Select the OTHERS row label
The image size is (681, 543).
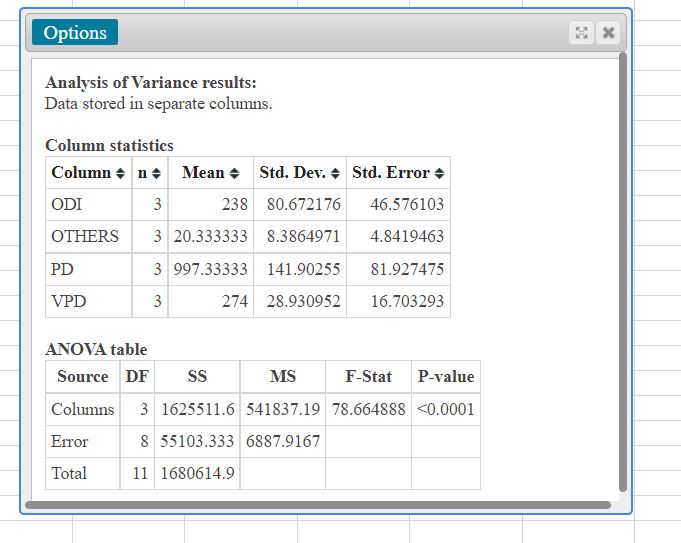[85, 236]
